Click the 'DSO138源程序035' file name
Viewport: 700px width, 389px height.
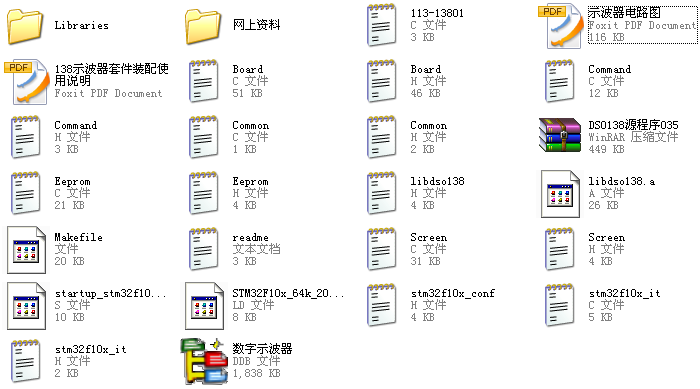[x=633, y=125]
